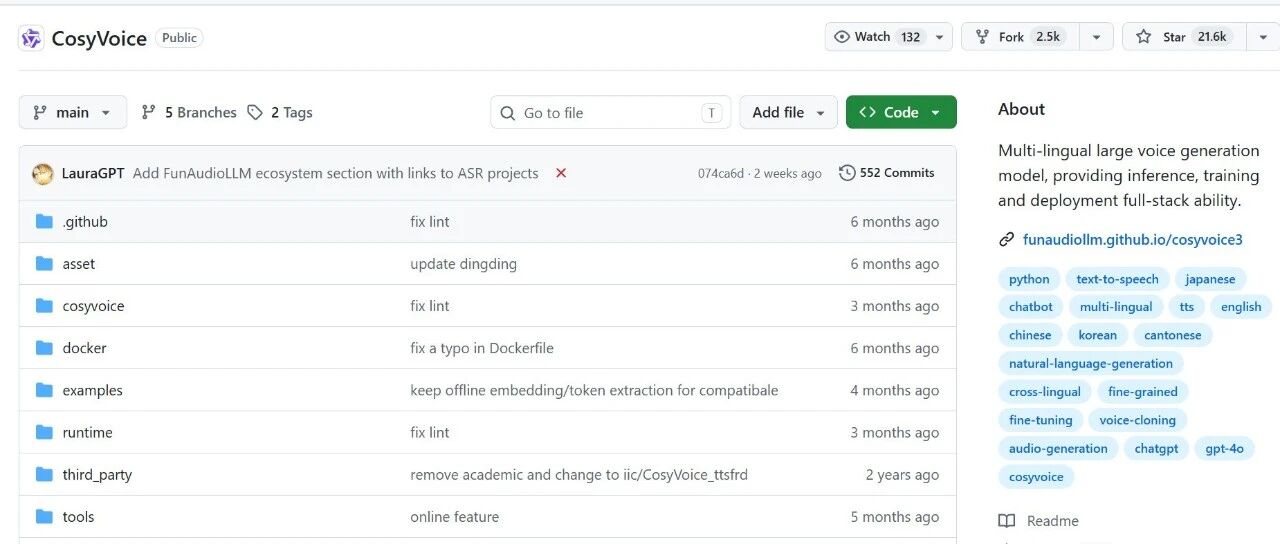This screenshot has height=544, width=1280.
Task: Open the docker folder
Action: coord(84,348)
